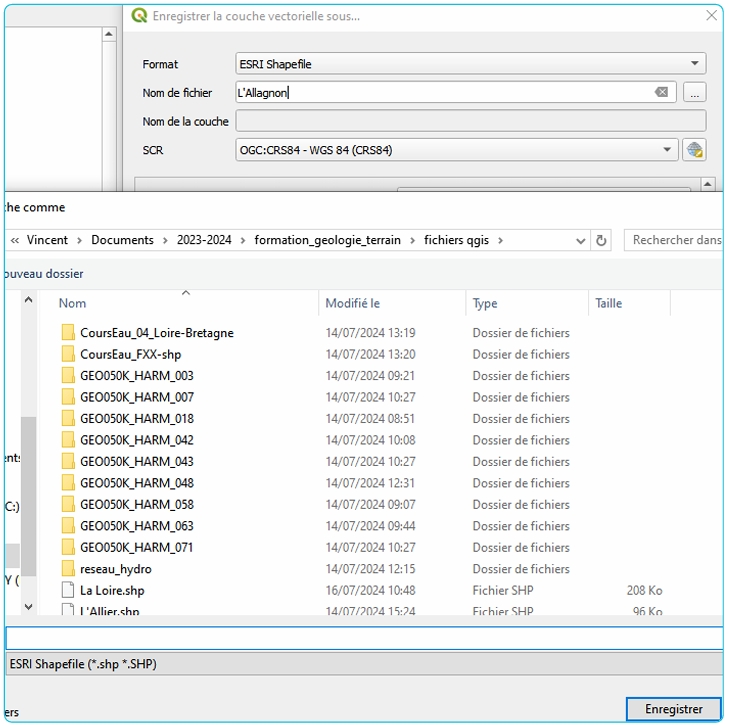This screenshot has height=726, width=729.
Task: Select the GEO050K_HARM_003 folder
Action: [136, 376]
